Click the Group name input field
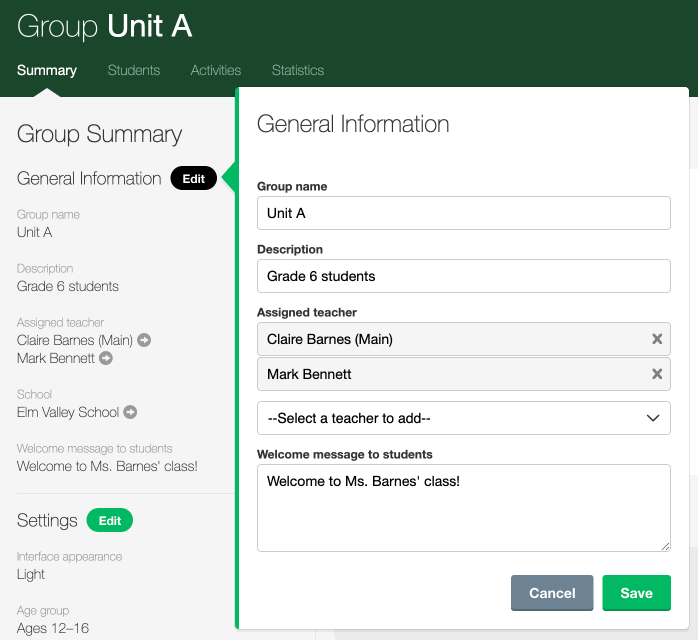 (463, 213)
